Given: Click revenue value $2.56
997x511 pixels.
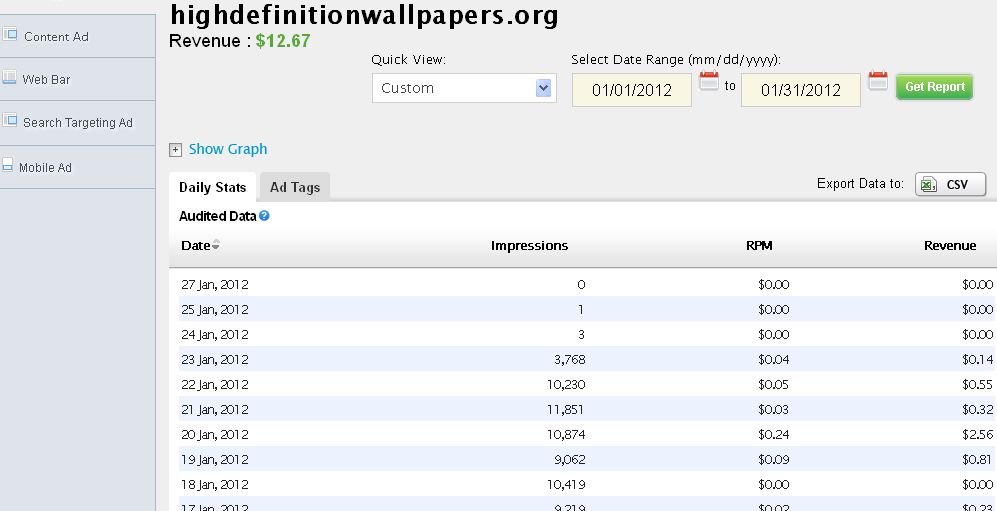Looking at the screenshot, I should pos(978,435).
